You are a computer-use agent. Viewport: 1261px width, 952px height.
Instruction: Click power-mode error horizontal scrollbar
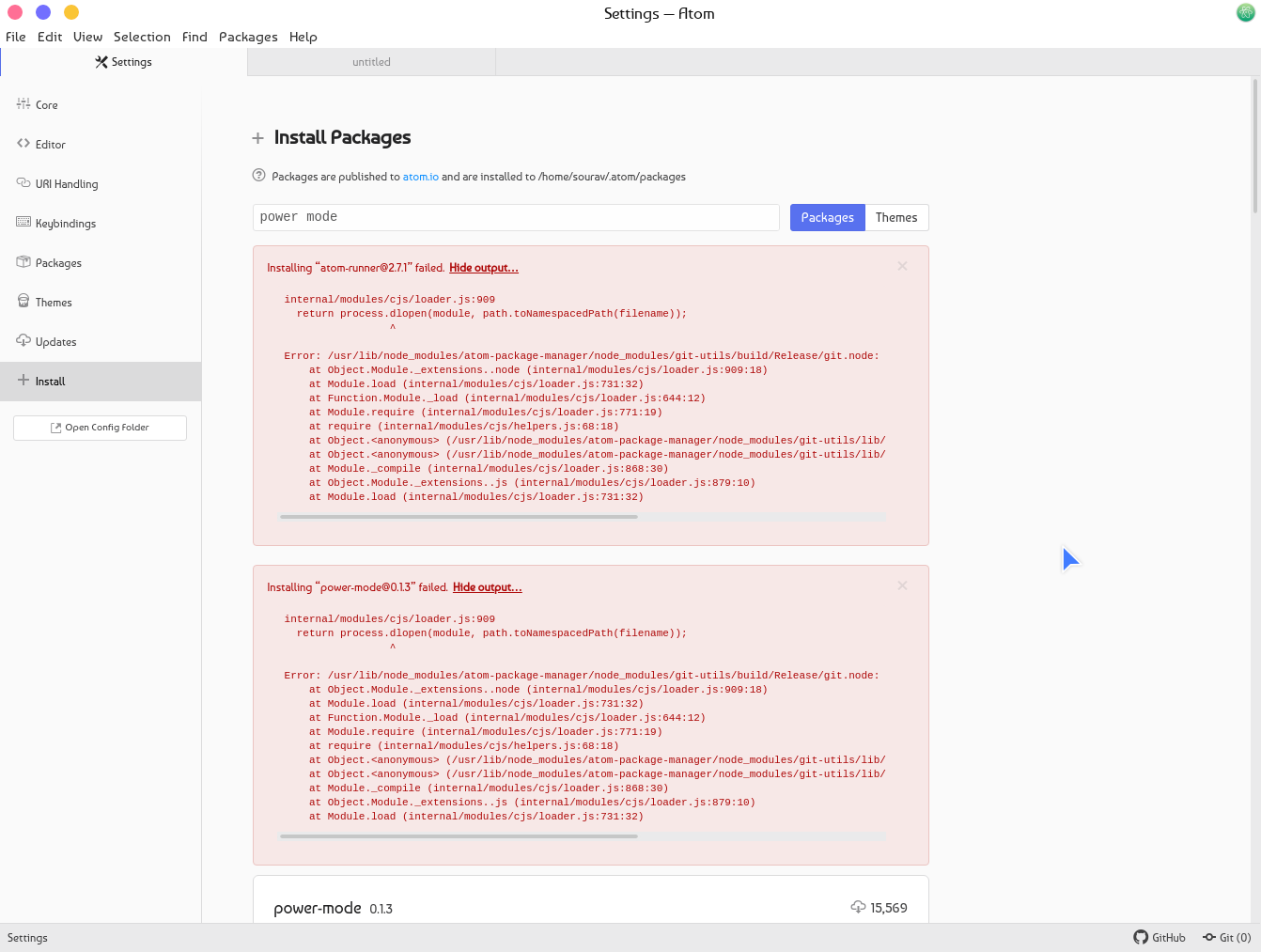click(459, 836)
